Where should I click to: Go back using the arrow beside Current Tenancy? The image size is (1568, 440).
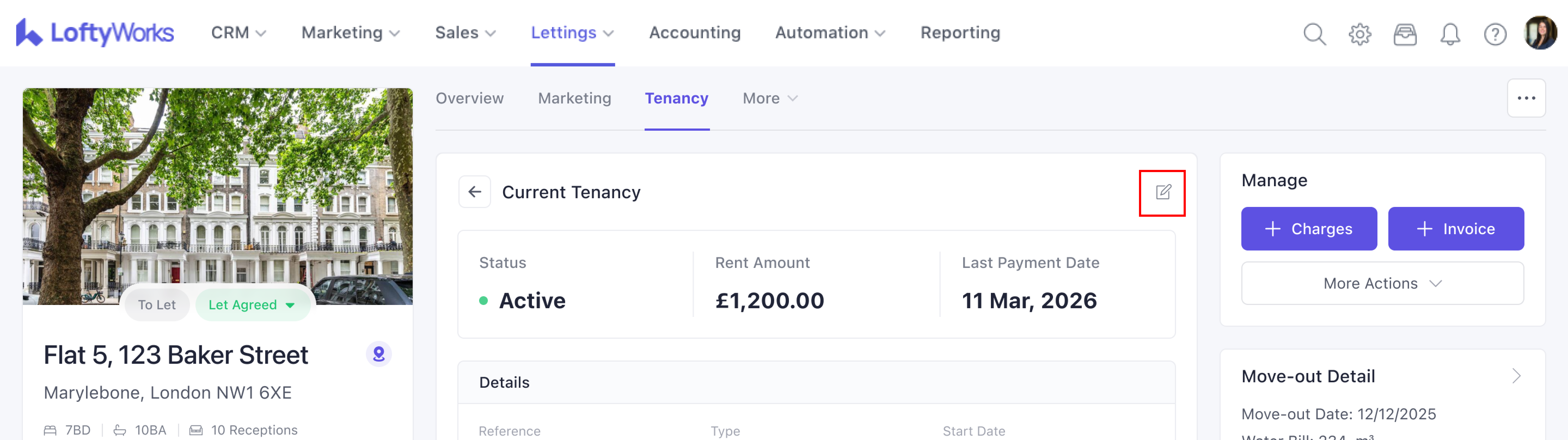[474, 192]
